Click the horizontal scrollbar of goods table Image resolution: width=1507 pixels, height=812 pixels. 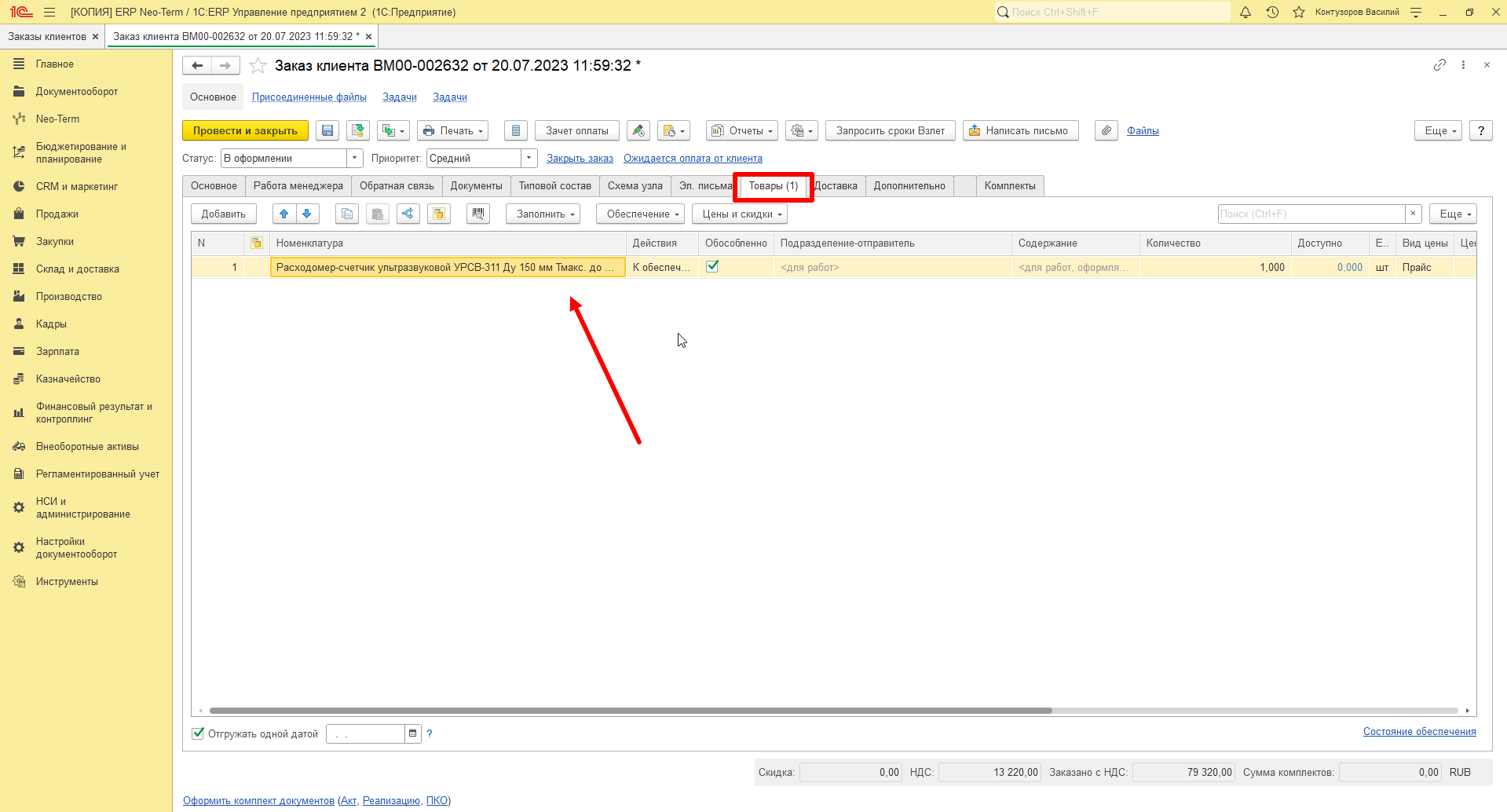click(631, 711)
